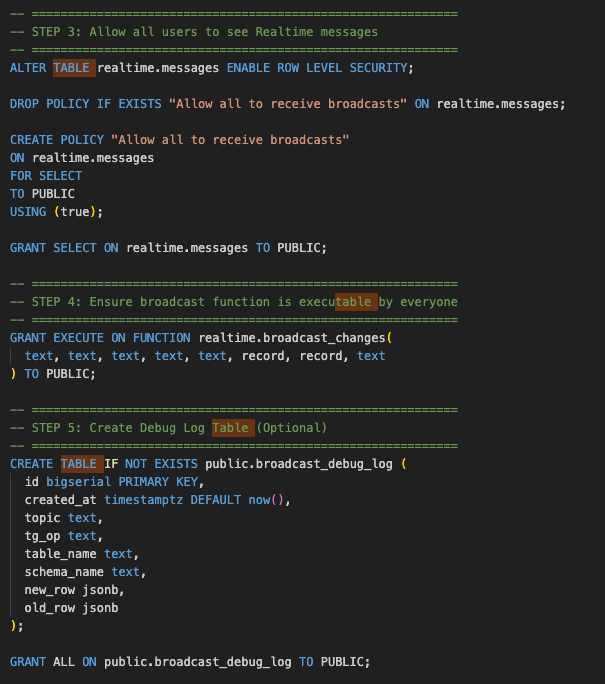Click the tg_op column name
Screen dimensions: 605x684
pyautogui.click(x=42, y=535)
